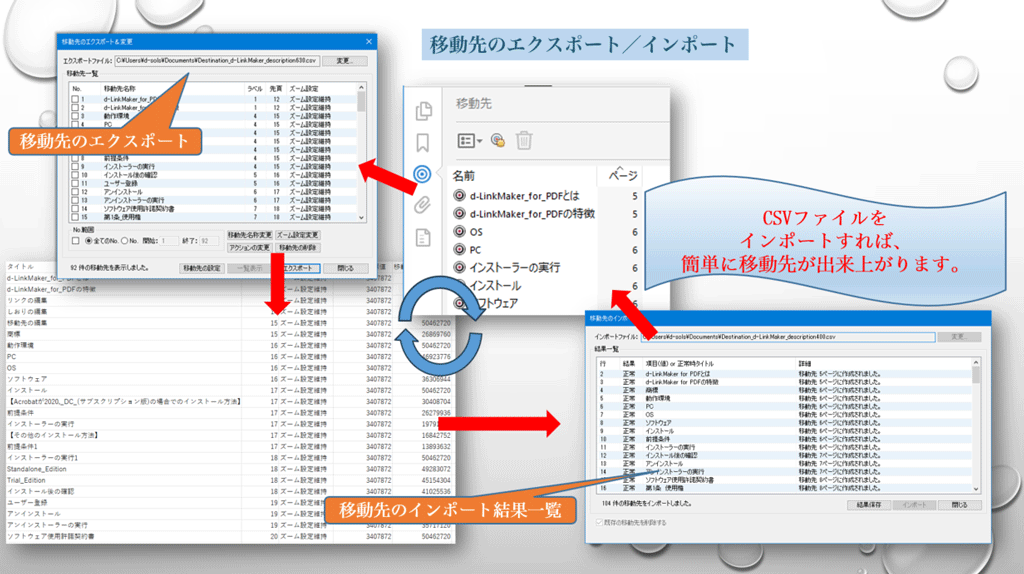Click the new destination icon in toolbar

[x=497, y=140]
